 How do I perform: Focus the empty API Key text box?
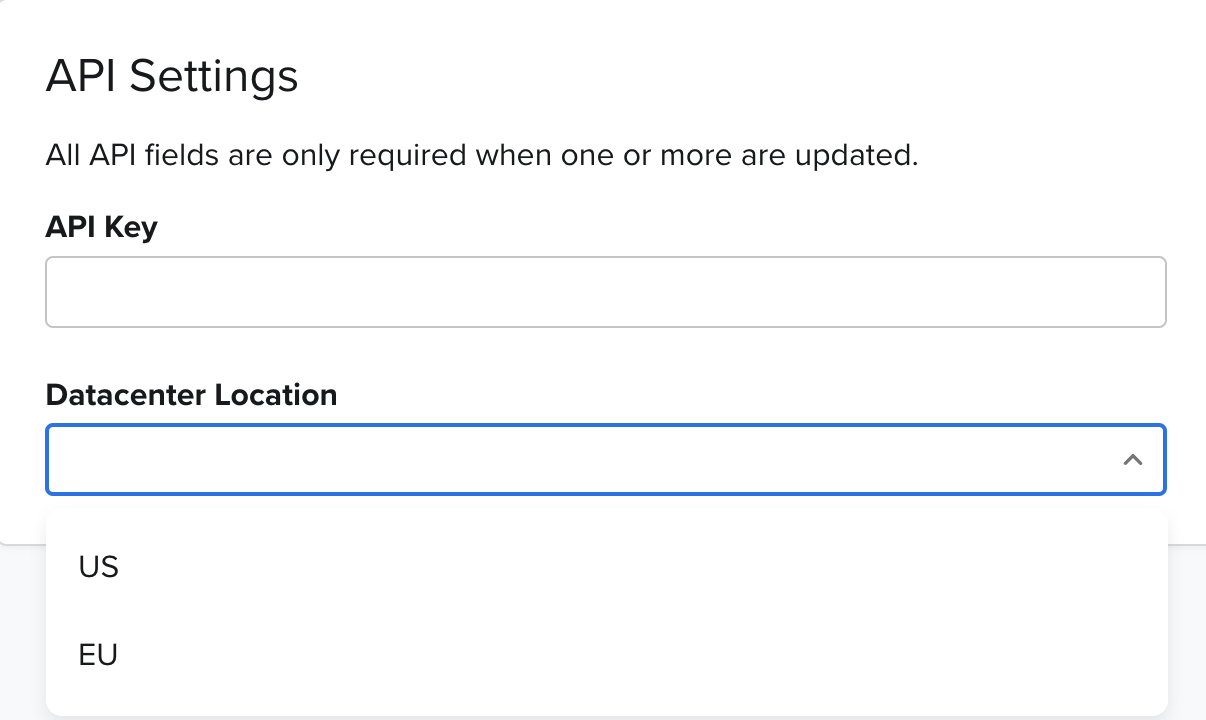click(605, 292)
